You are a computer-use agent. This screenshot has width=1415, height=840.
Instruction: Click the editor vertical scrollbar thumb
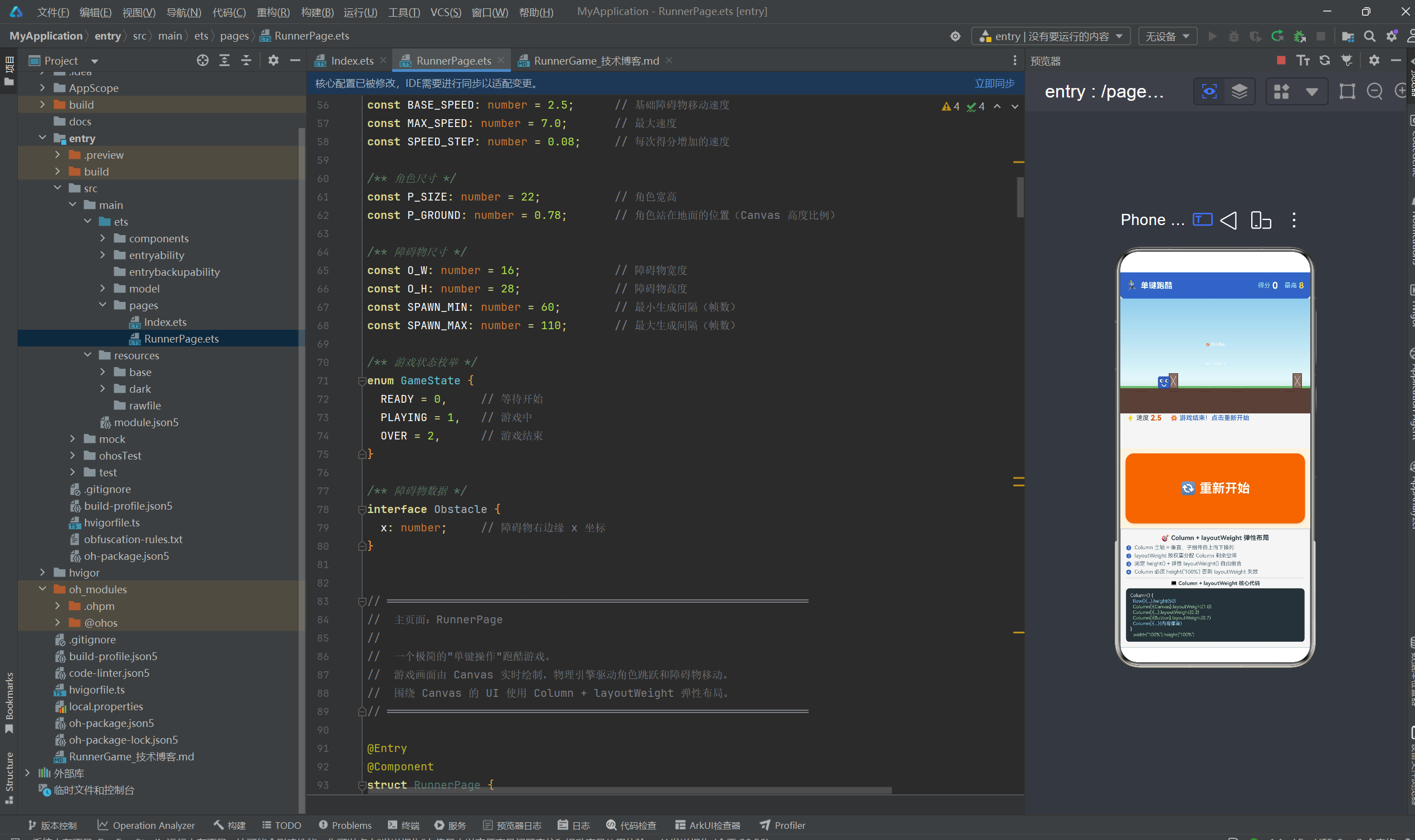[1020, 197]
